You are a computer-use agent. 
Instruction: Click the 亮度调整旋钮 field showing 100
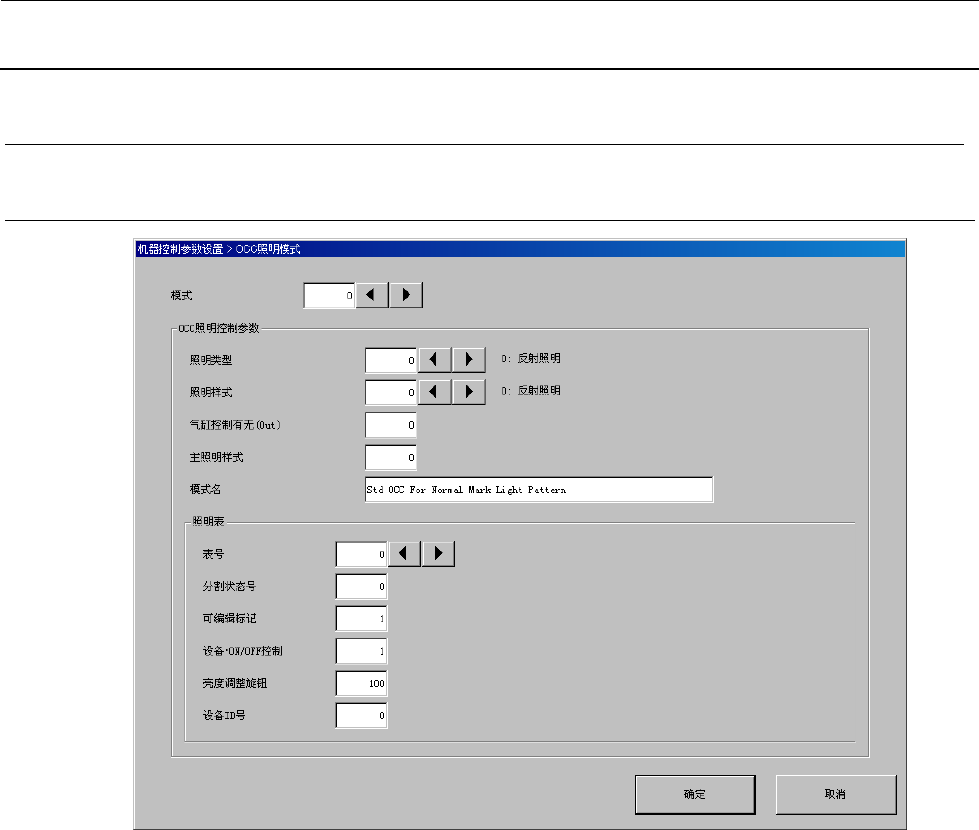[362, 683]
